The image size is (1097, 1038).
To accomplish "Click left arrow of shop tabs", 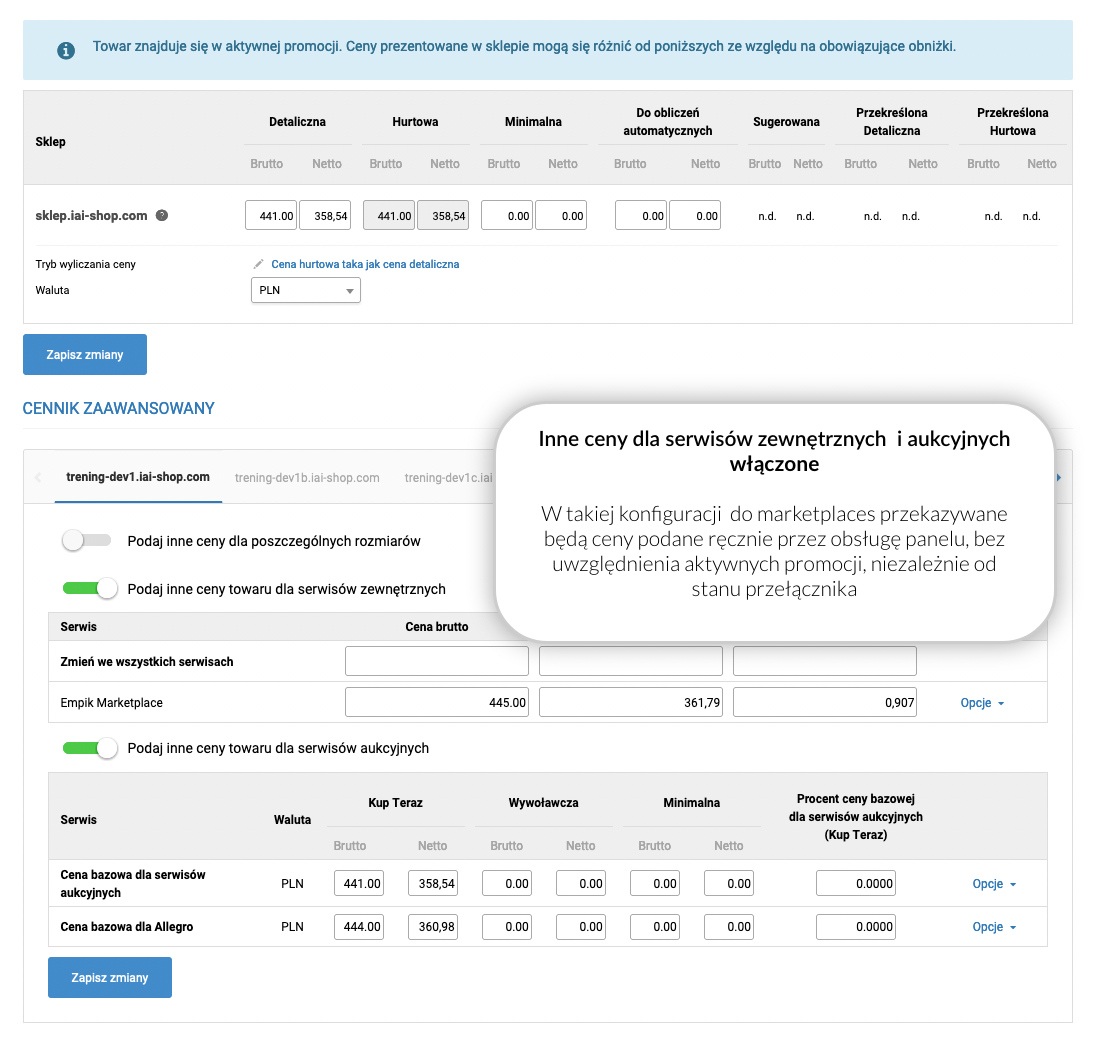I will point(39,478).
